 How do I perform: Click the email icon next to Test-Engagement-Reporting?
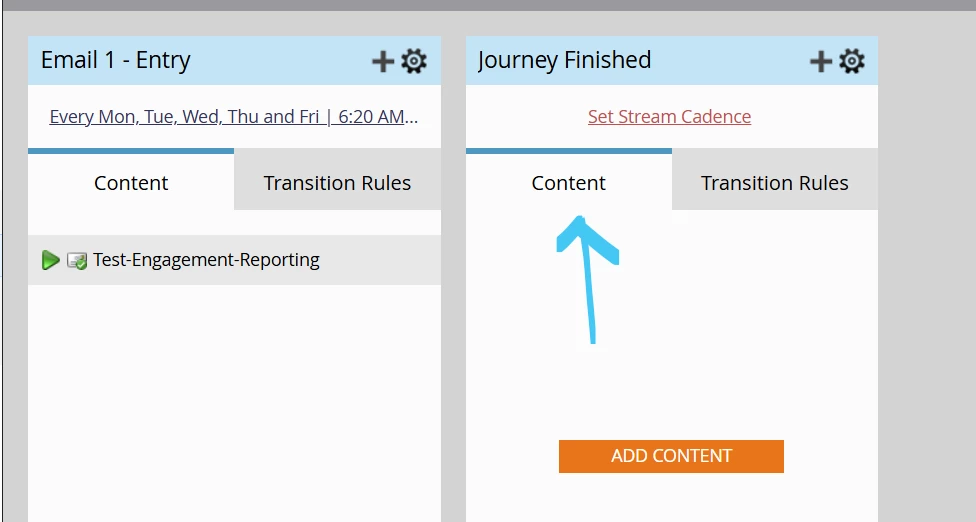(x=77, y=261)
